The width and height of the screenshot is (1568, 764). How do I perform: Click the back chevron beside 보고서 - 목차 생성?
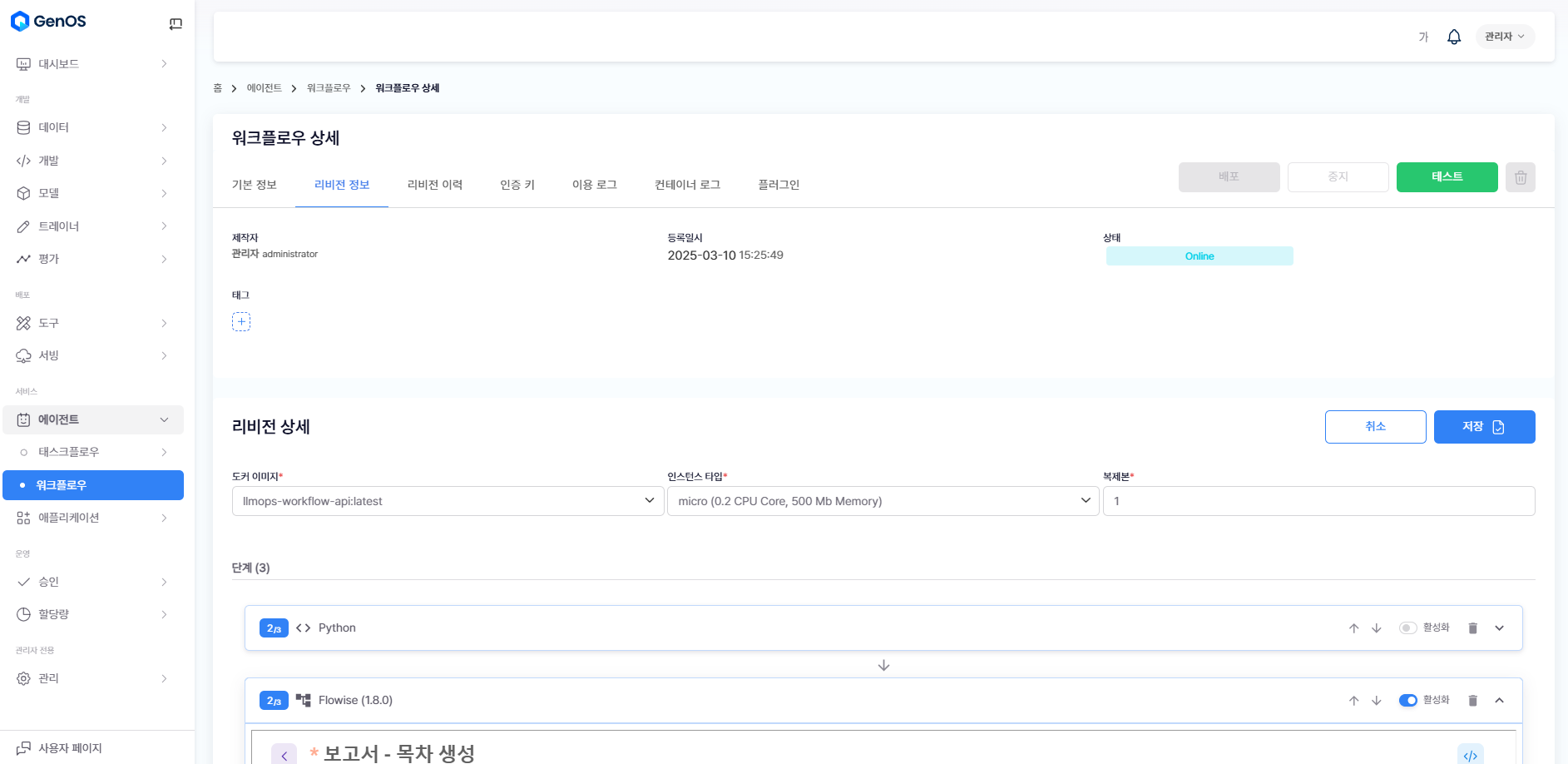[x=284, y=755]
